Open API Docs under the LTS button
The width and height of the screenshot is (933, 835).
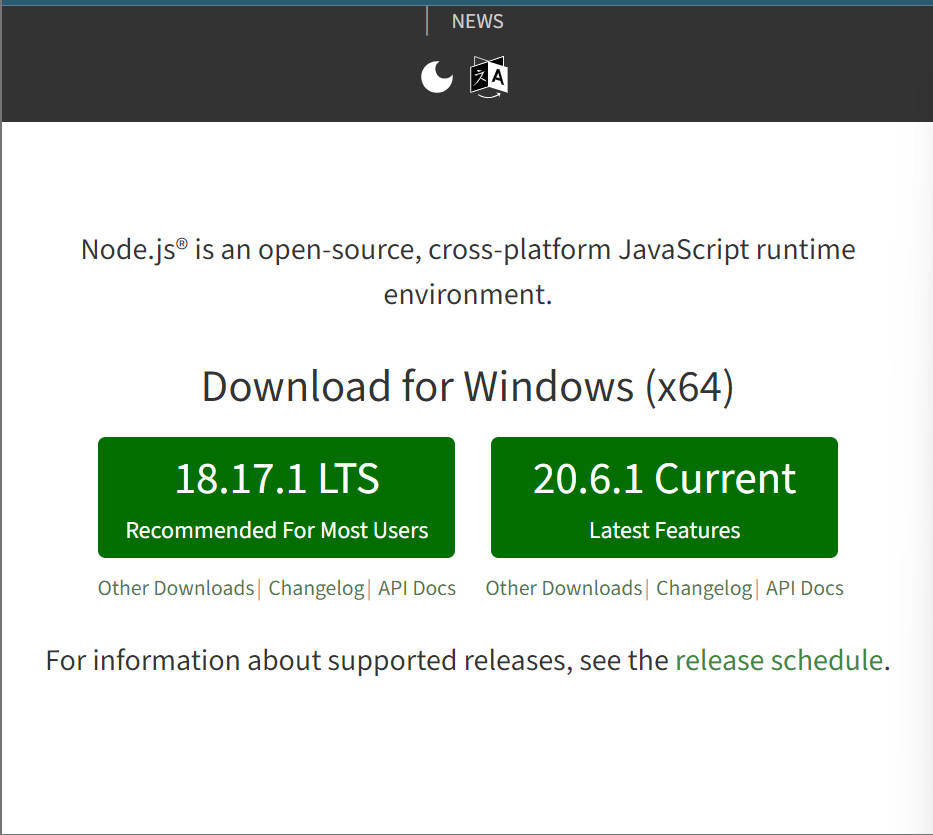coord(417,588)
